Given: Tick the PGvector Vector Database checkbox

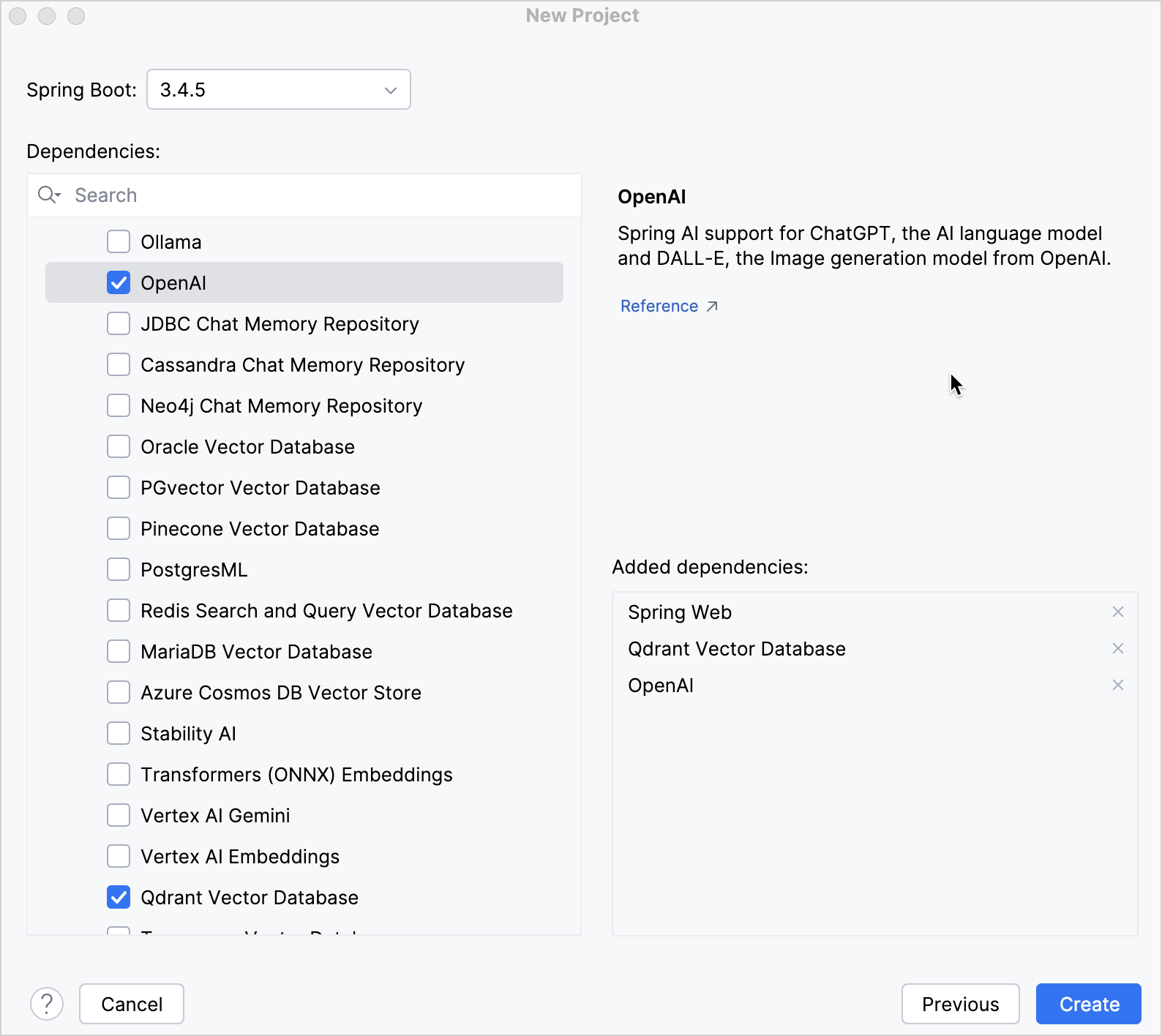Looking at the screenshot, I should click(119, 487).
